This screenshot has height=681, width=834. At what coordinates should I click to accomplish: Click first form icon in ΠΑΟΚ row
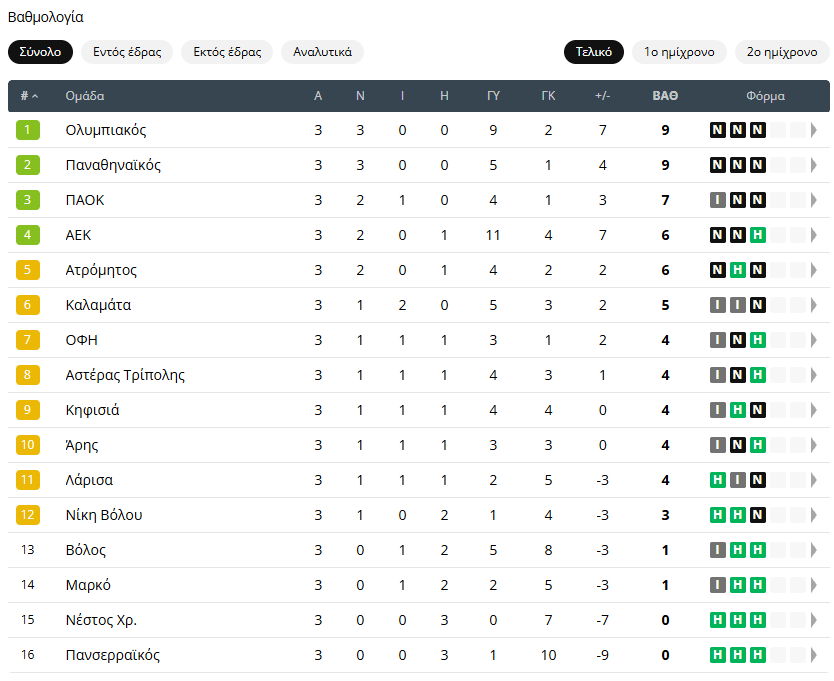point(718,201)
